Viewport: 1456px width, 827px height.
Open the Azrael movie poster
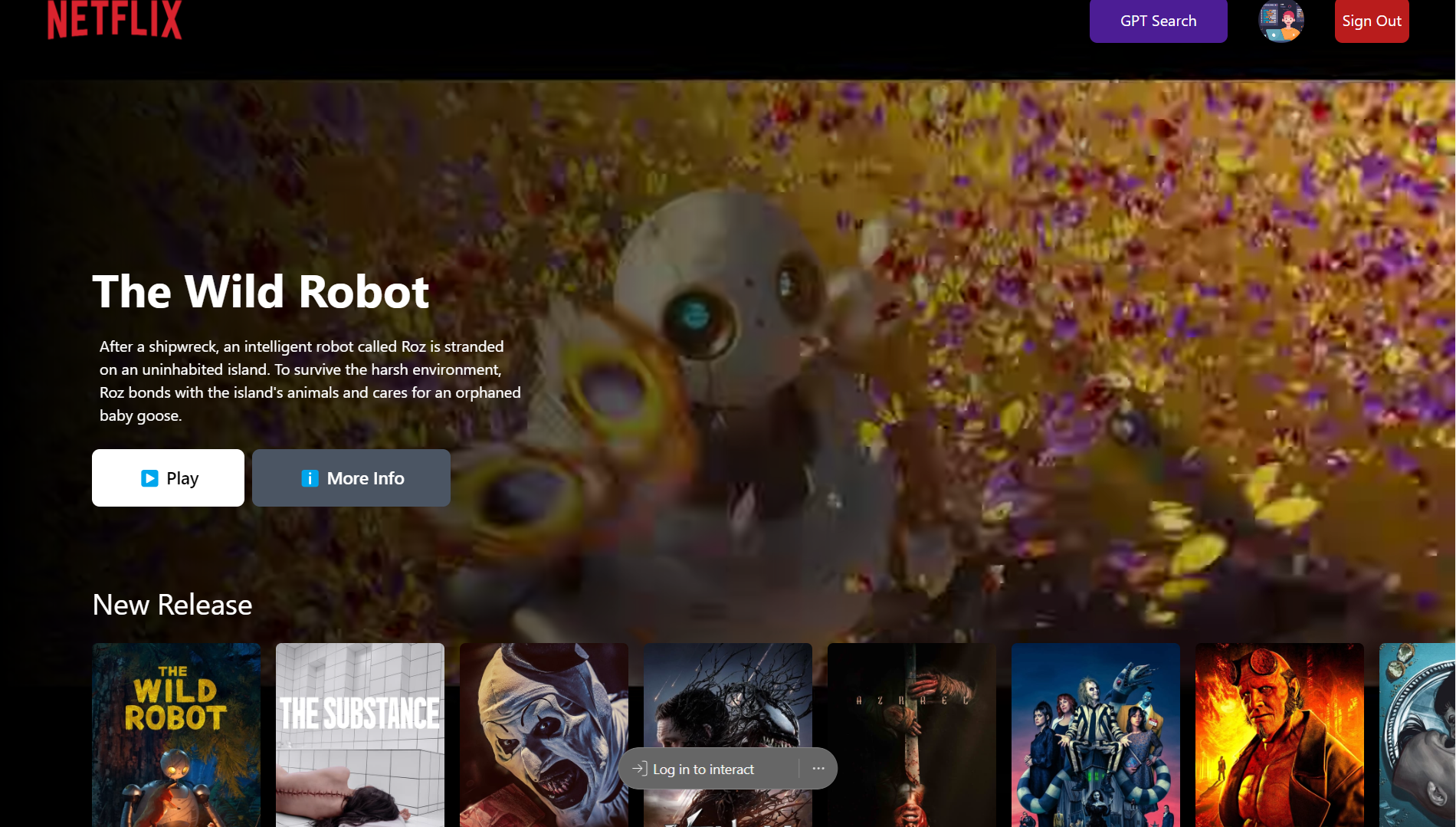click(x=912, y=735)
